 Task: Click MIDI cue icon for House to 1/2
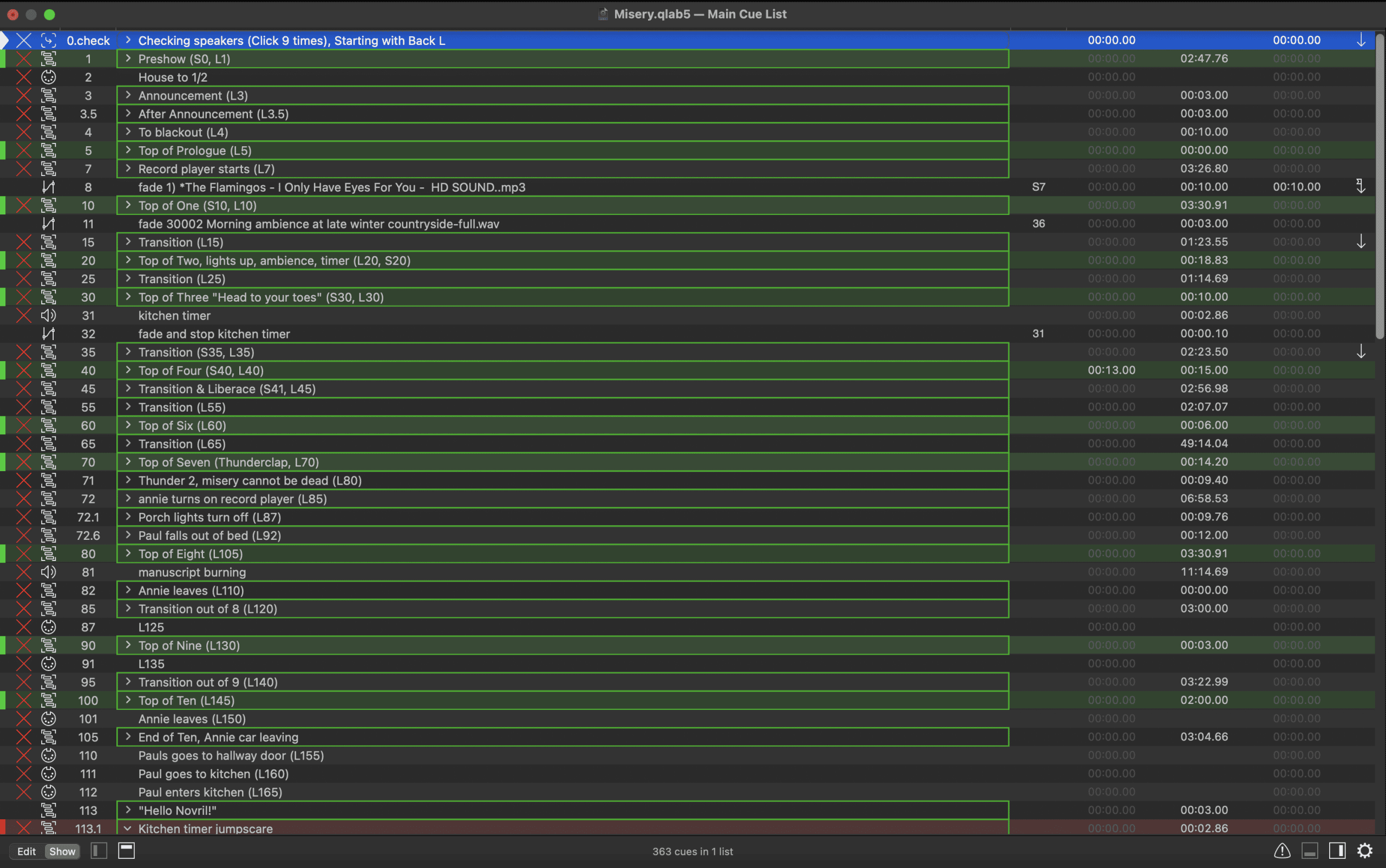(x=49, y=77)
